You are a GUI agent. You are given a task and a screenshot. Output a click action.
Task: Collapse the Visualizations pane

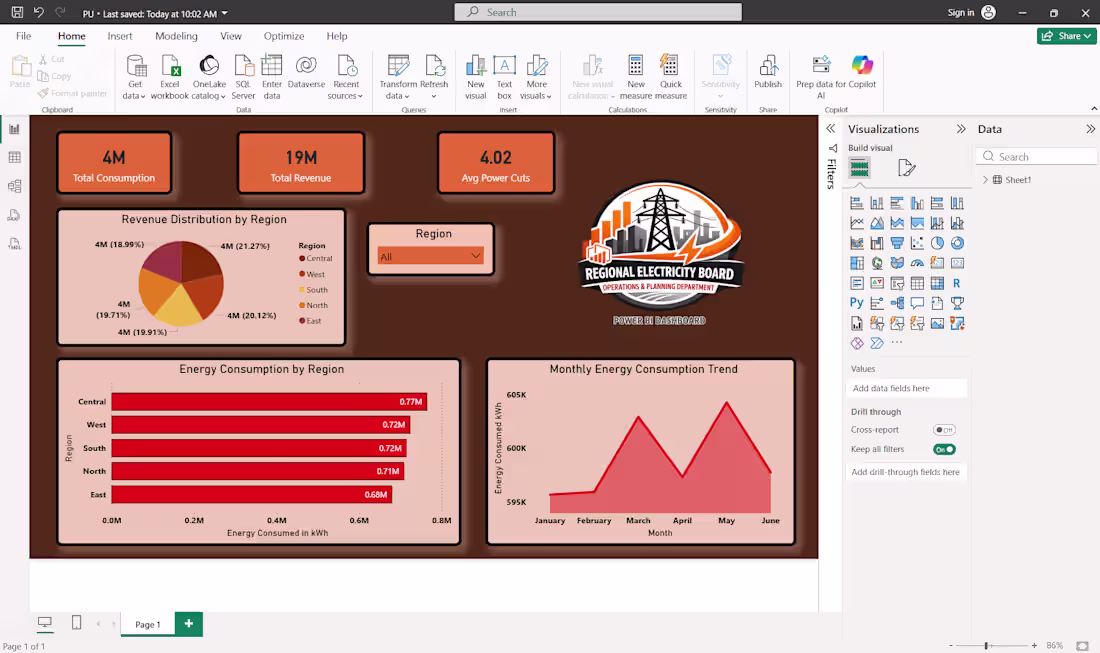[961, 129]
